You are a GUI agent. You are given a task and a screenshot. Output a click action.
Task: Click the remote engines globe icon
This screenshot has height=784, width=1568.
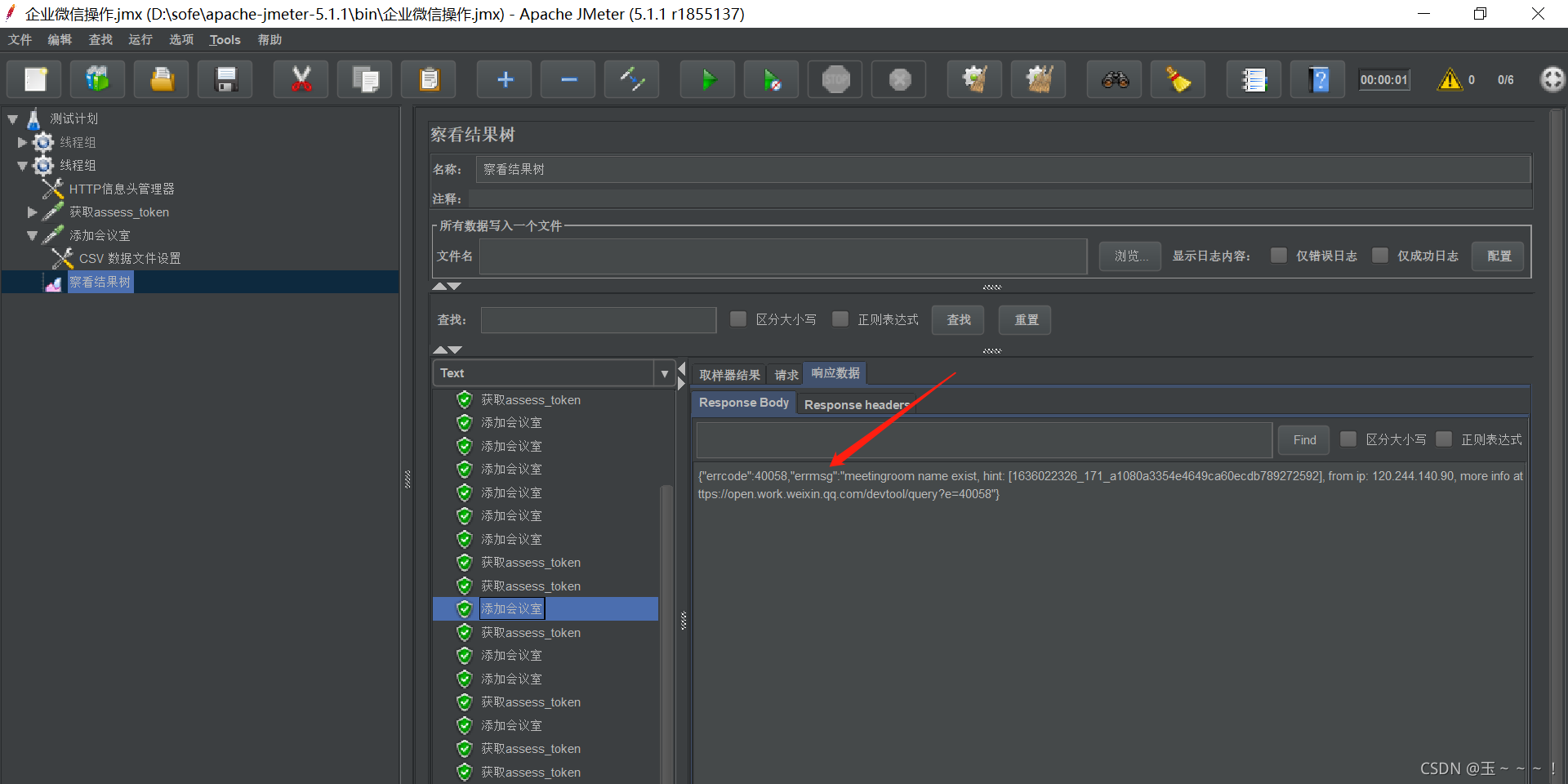click(1552, 79)
